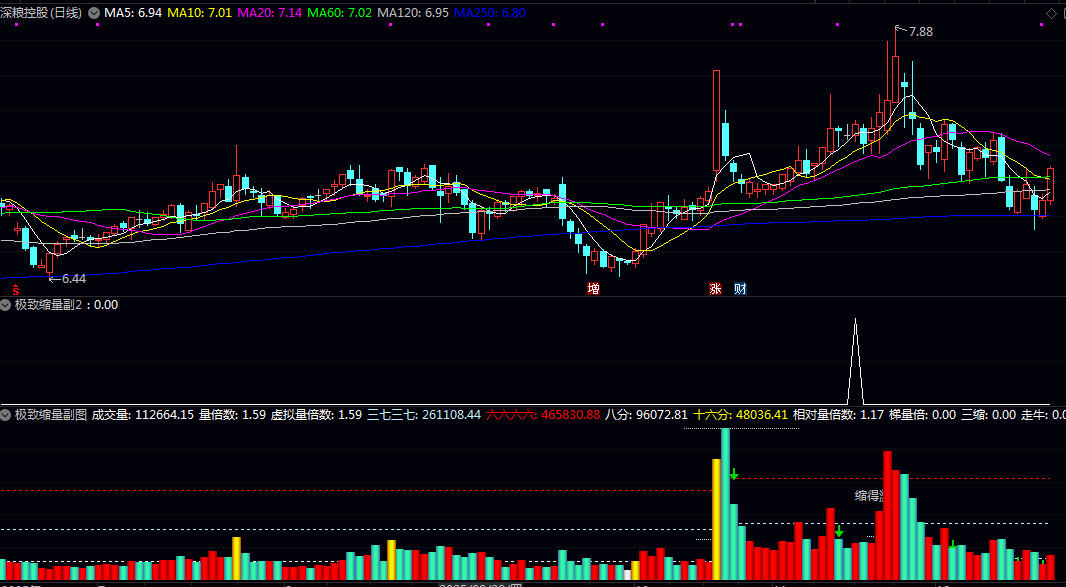Click the 成交量: 112664.15 value
1066x587 pixels.
point(143,415)
